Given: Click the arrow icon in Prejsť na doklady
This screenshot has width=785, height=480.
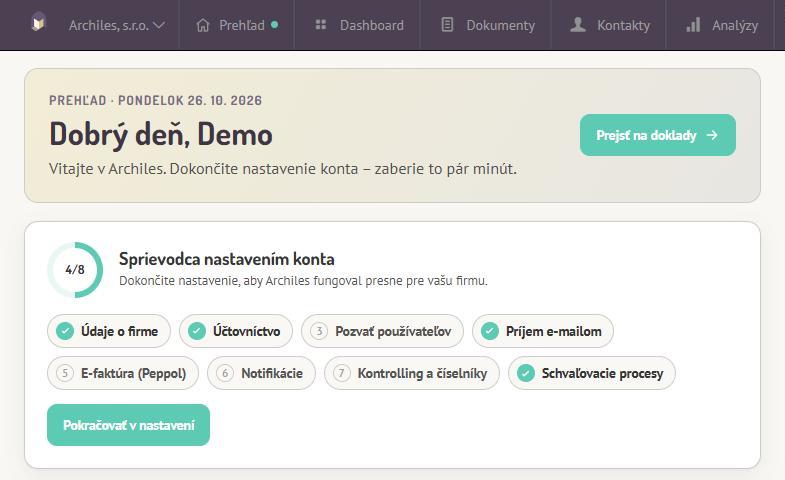Looking at the screenshot, I should [x=712, y=135].
